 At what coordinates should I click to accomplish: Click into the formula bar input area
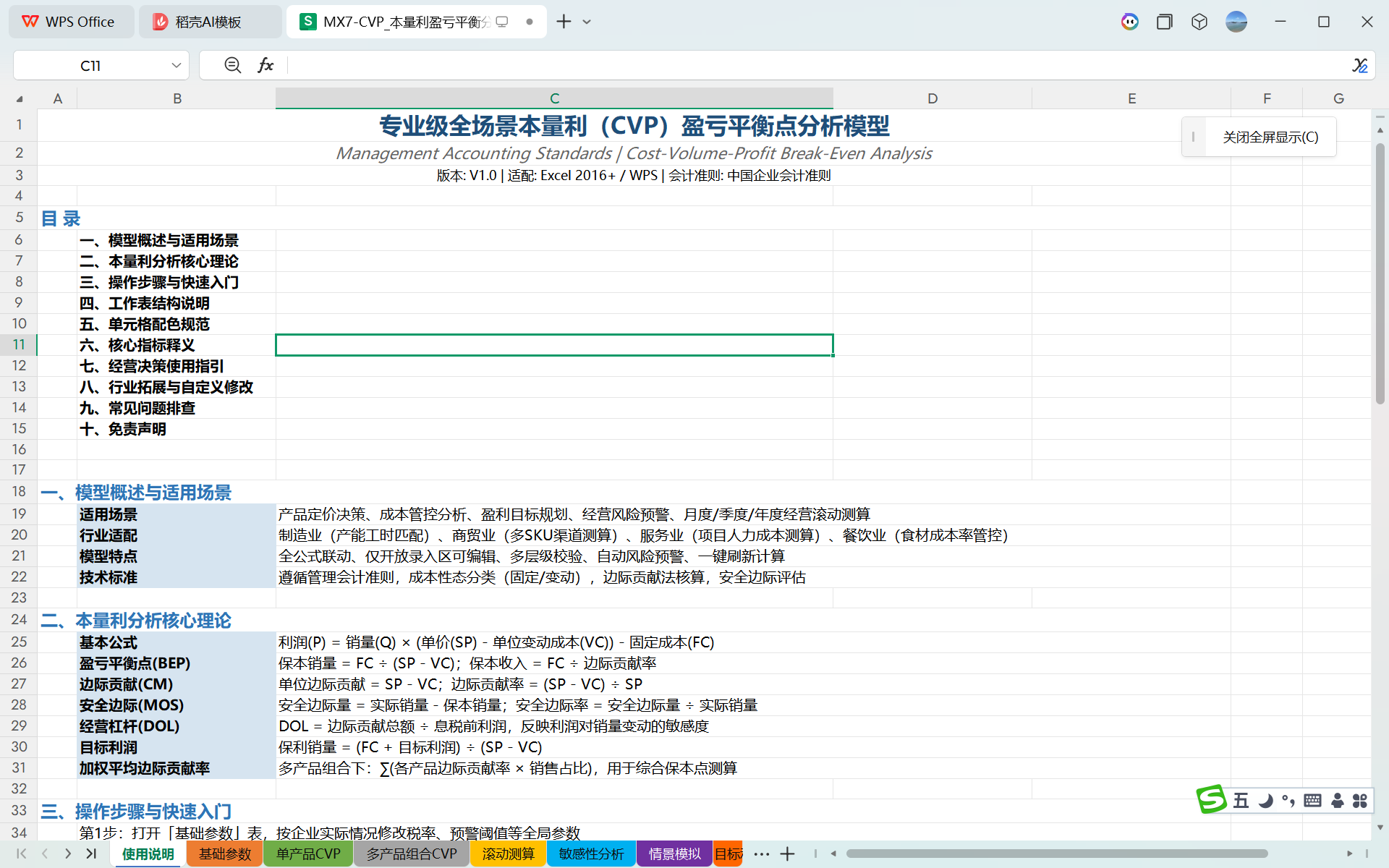click(x=817, y=65)
